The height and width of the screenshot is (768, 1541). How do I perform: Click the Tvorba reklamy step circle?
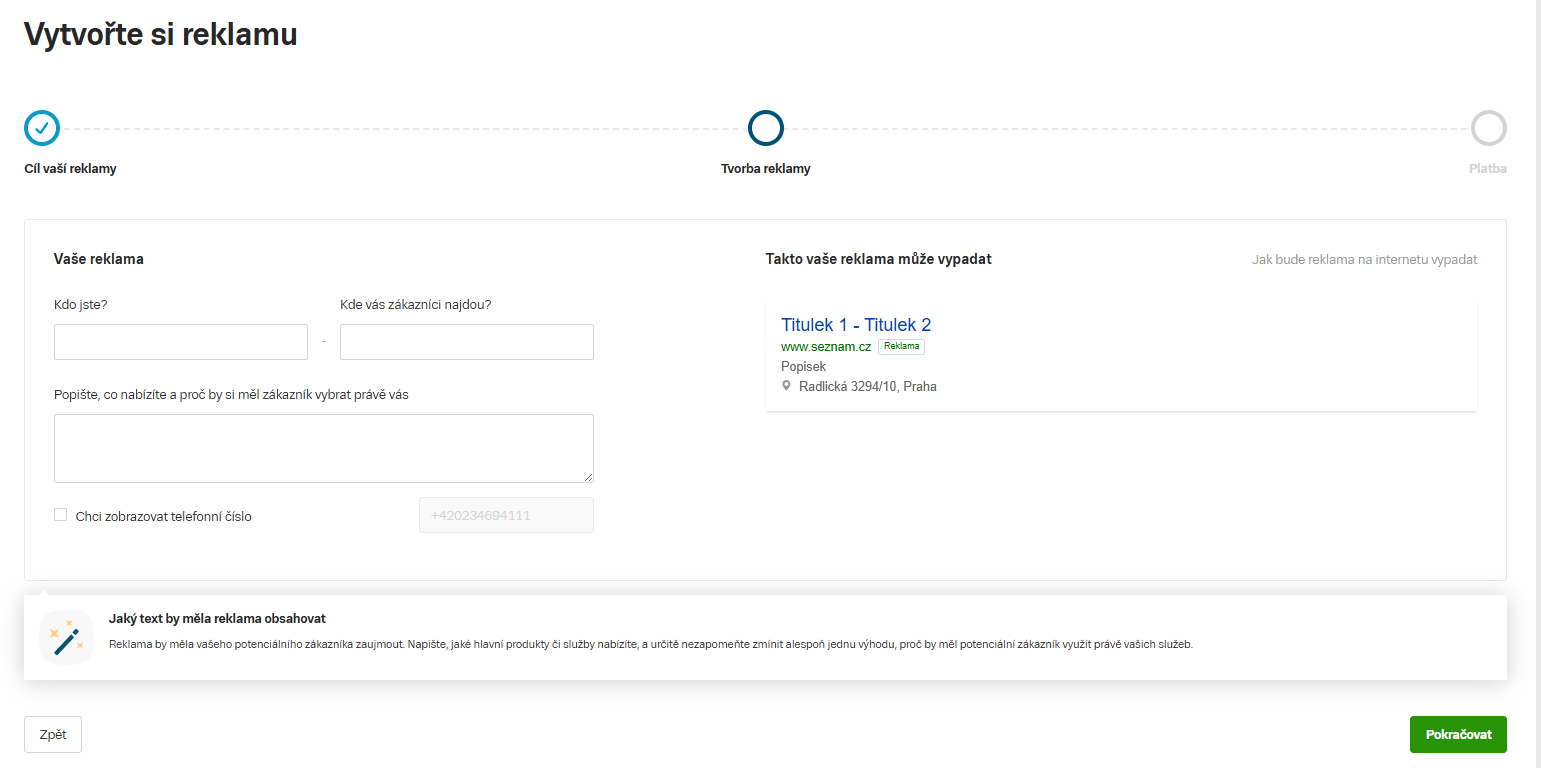click(x=765, y=128)
